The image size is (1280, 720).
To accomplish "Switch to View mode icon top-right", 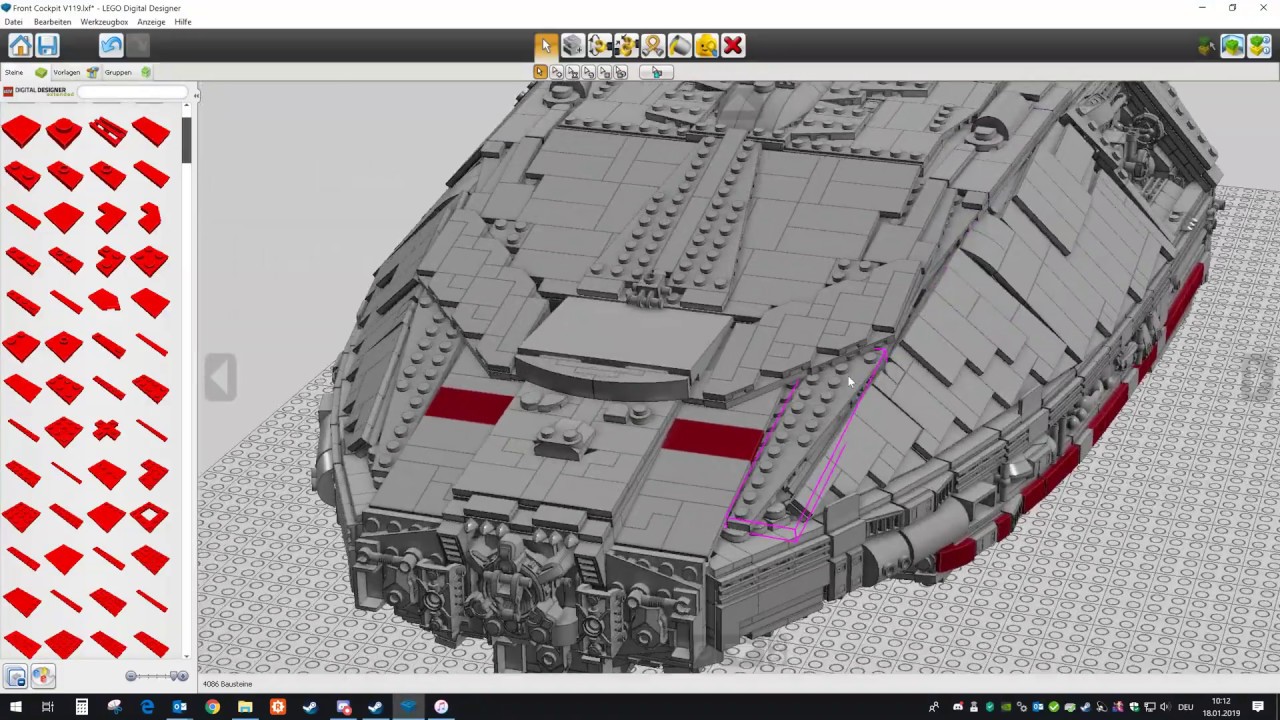I will (x=1232, y=46).
